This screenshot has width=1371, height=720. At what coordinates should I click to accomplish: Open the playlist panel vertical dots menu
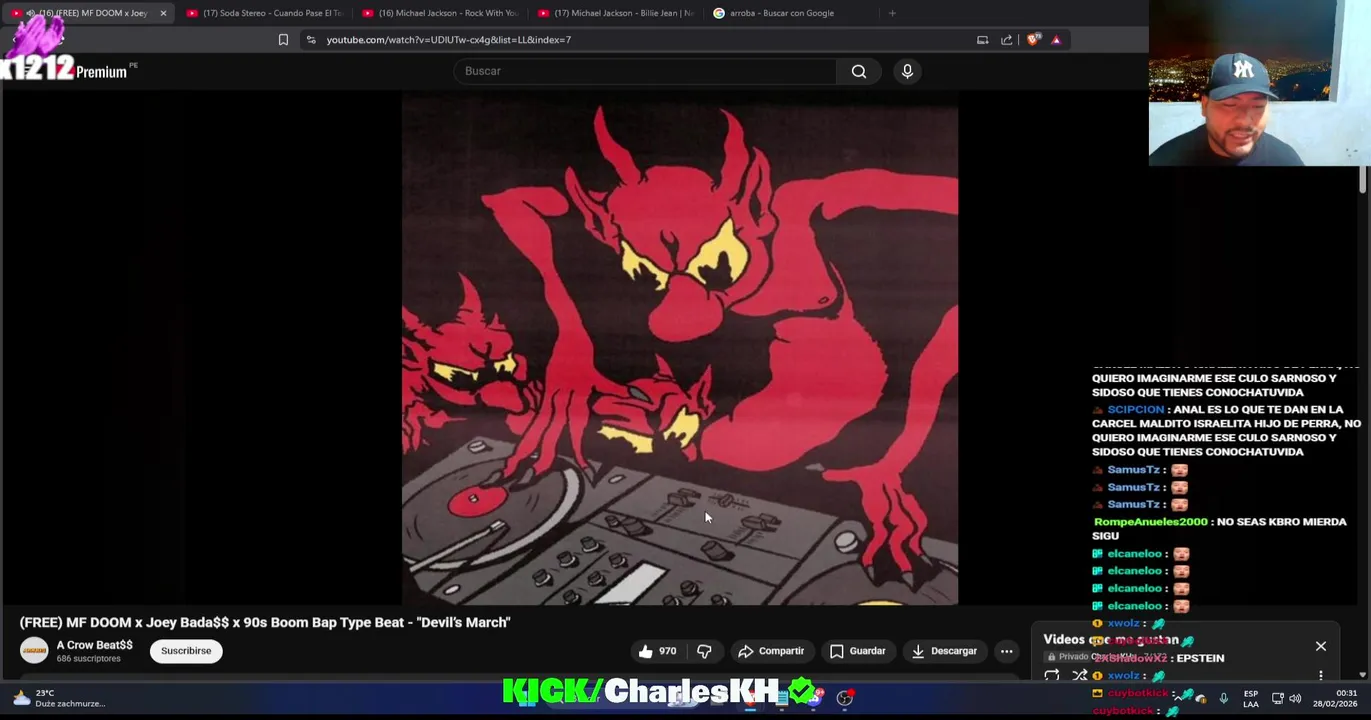[1321, 675]
